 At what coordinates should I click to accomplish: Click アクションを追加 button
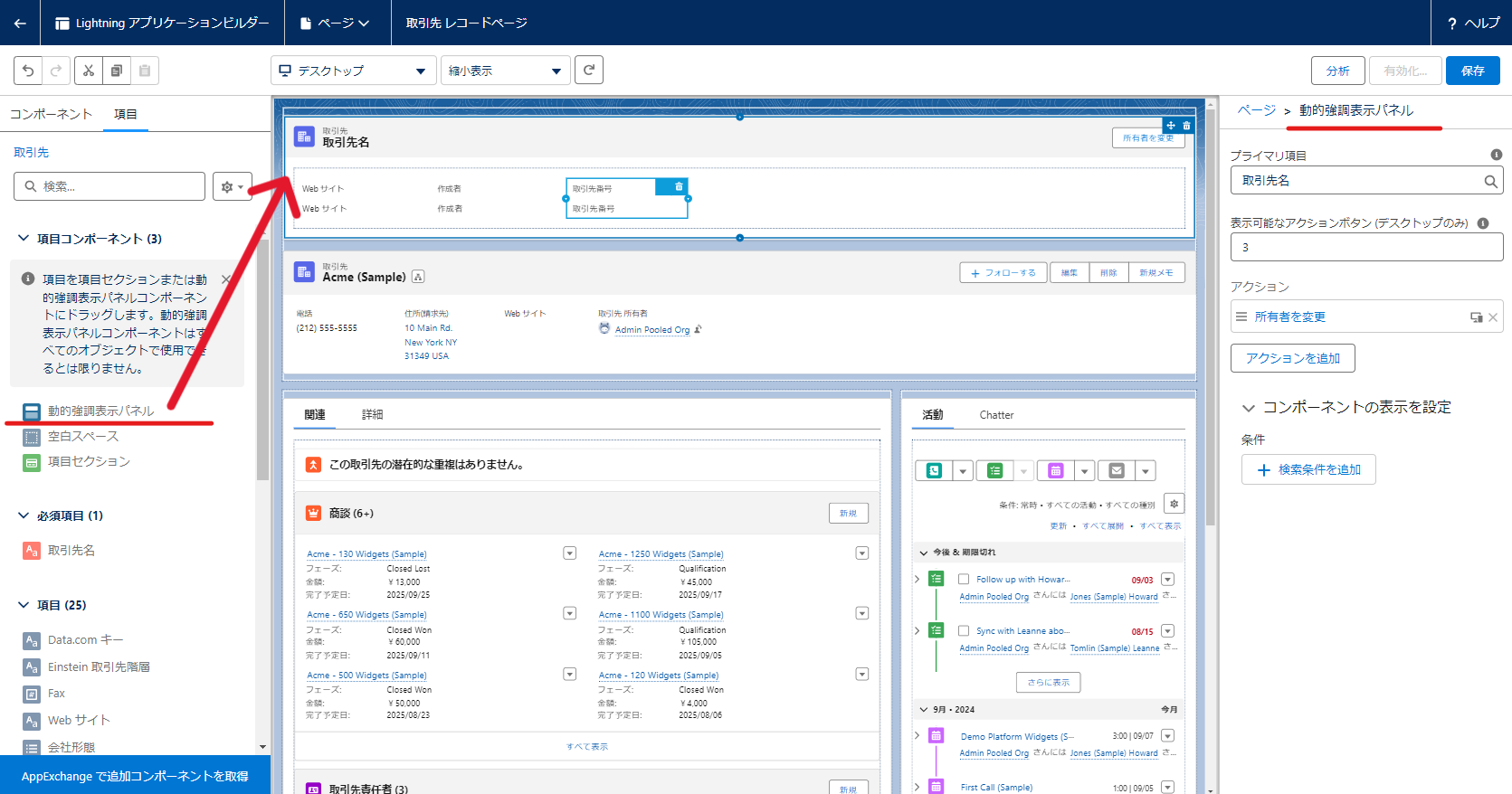click(1293, 358)
